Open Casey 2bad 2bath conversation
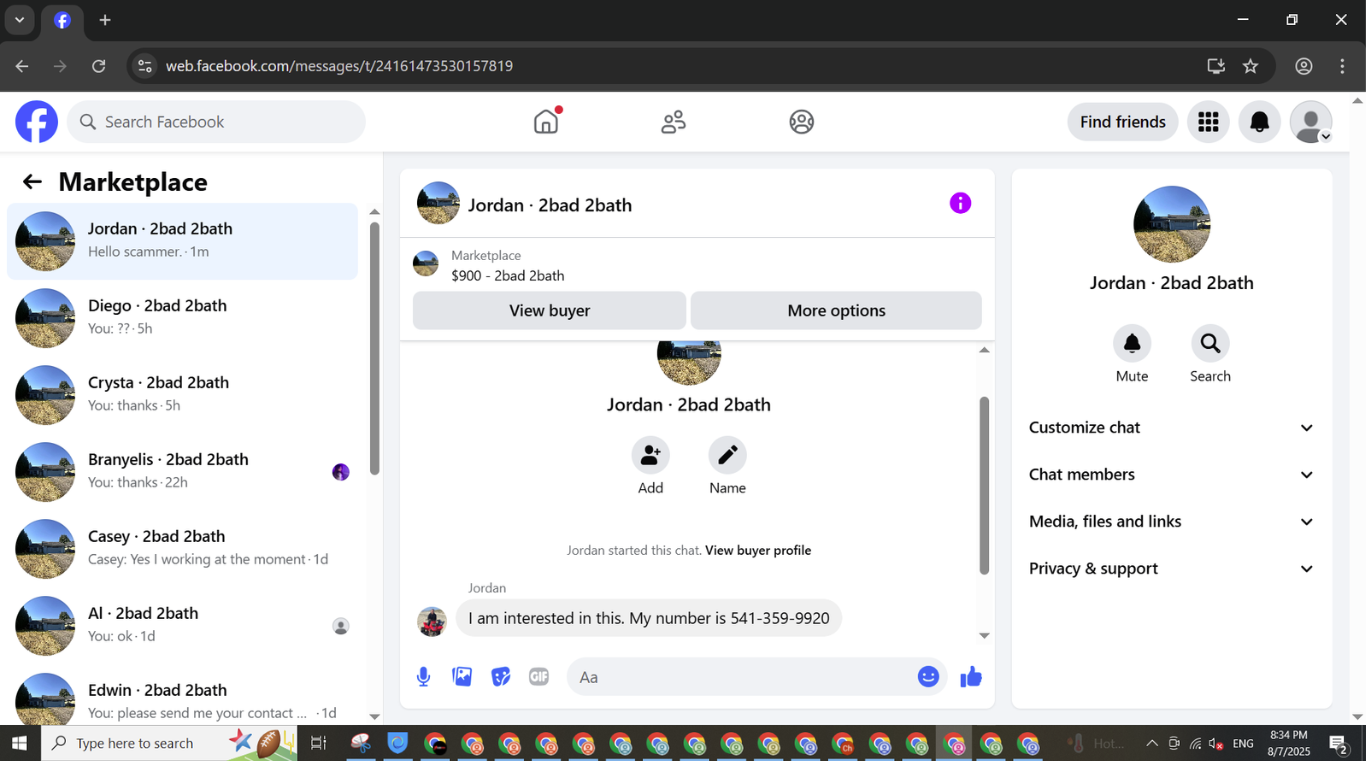 (182, 549)
